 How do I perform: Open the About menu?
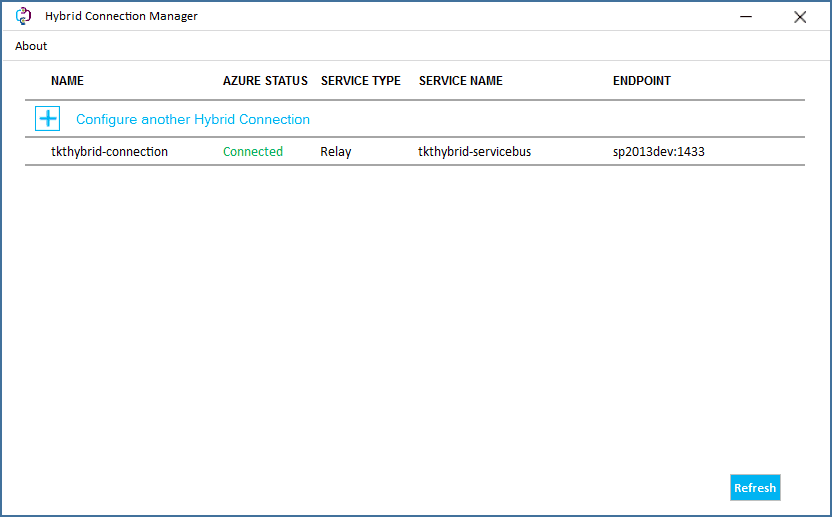pos(31,46)
